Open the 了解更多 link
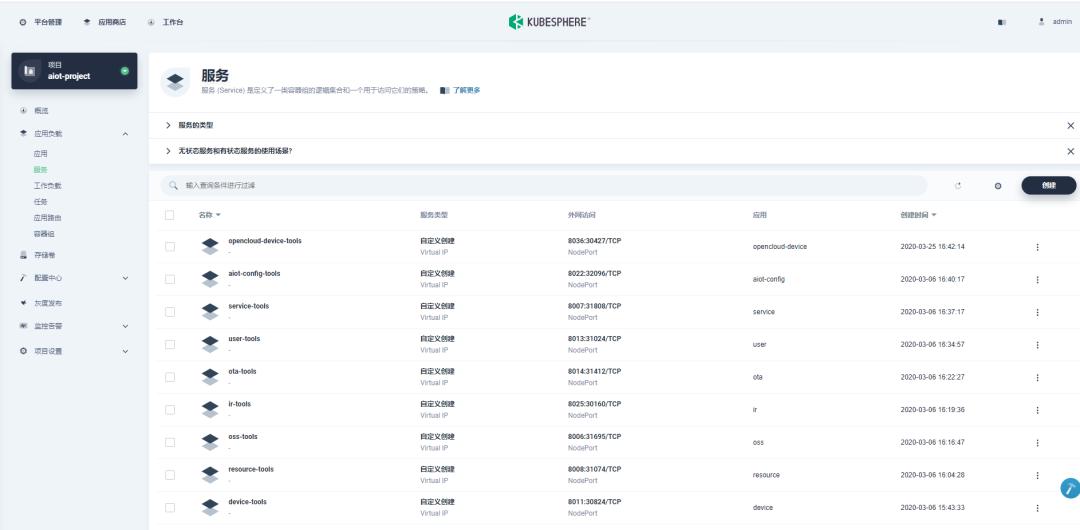The image size is (1080, 530). point(466,90)
